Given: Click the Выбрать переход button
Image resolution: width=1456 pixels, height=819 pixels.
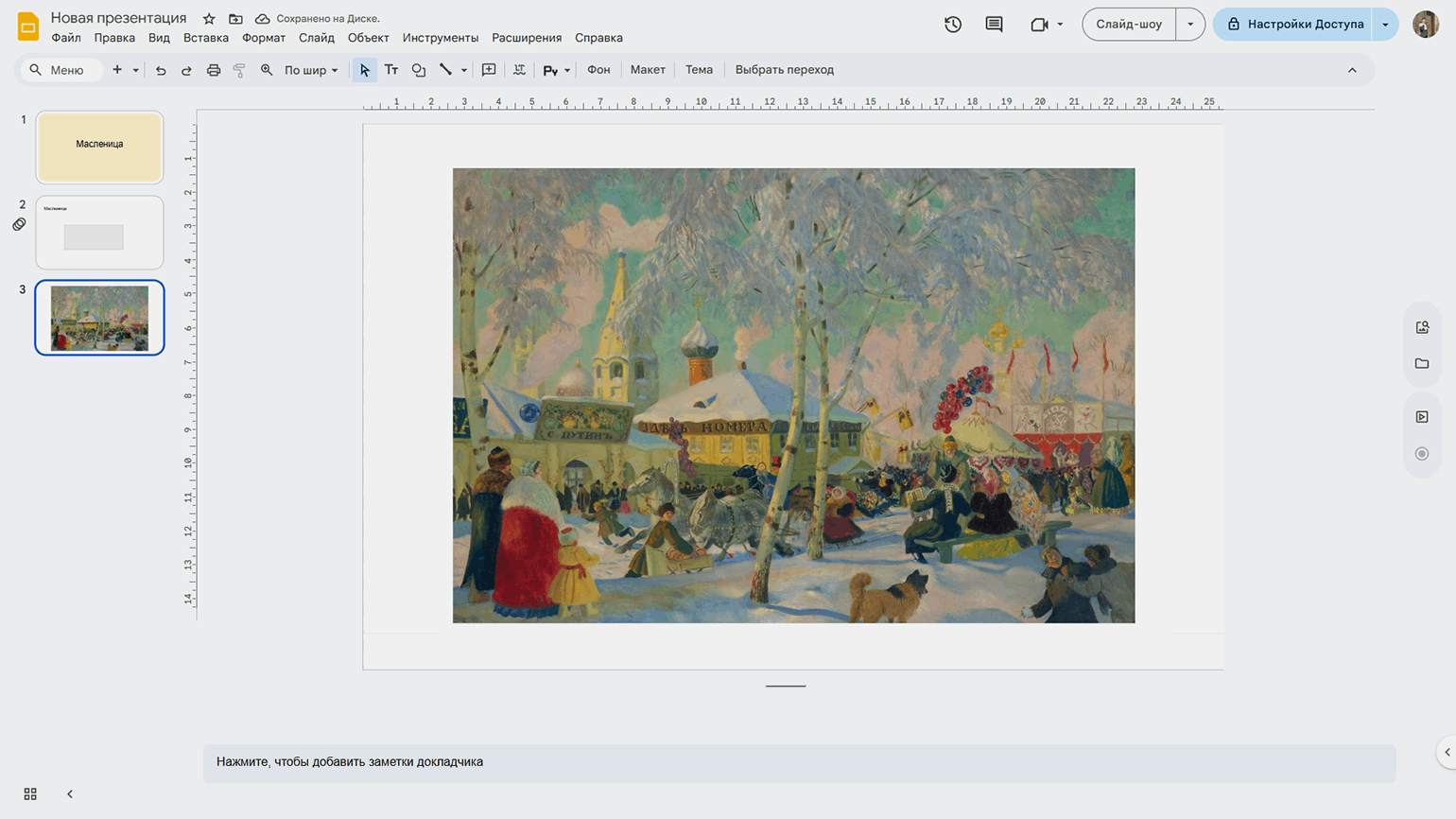Looking at the screenshot, I should 784,70.
